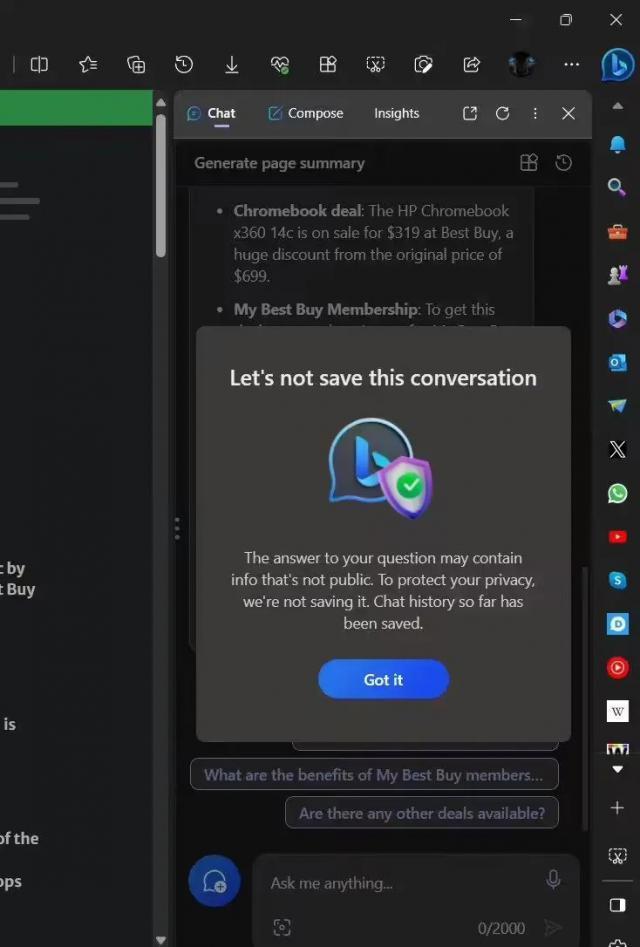
Task: Start a new topic in chat
Action: 214,881
